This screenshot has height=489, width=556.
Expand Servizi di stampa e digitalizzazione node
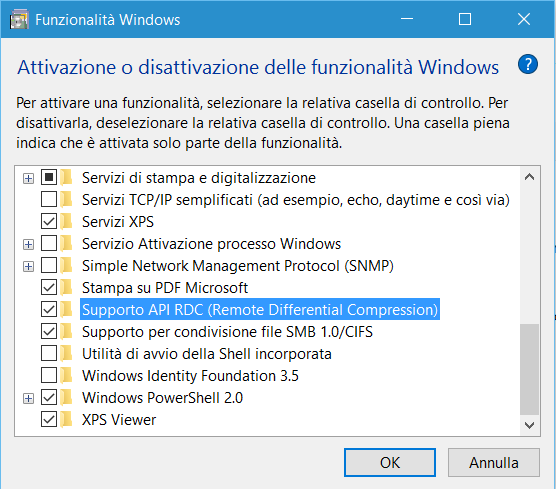[x=28, y=178]
